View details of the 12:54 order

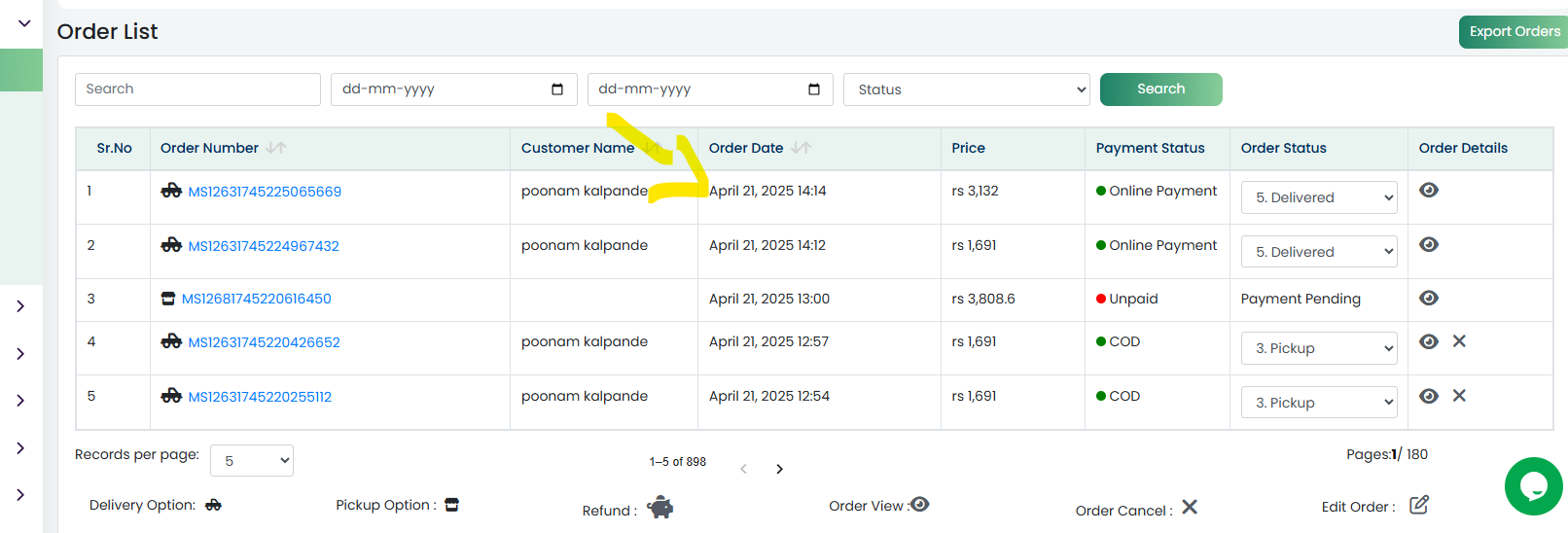coord(1429,396)
